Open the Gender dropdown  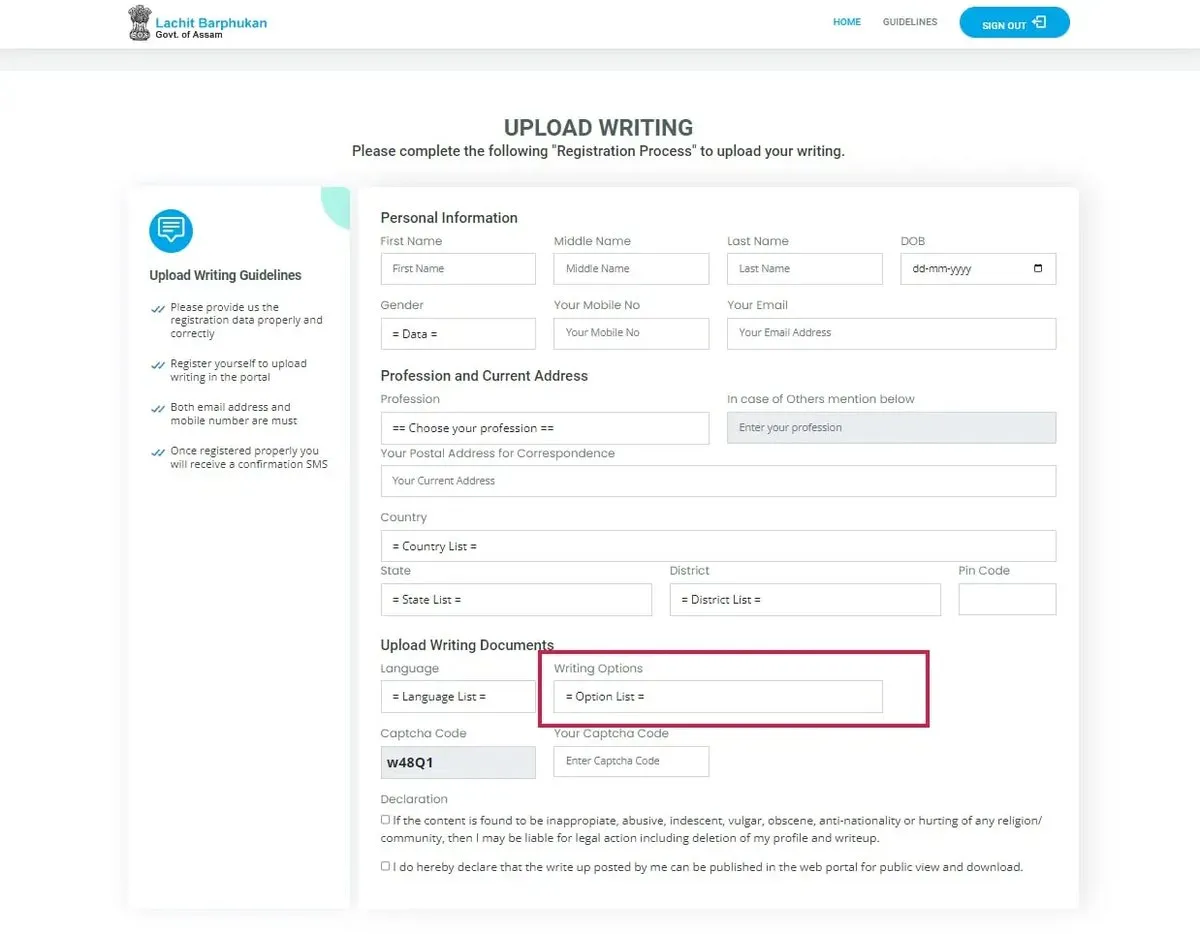tap(458, 333)
